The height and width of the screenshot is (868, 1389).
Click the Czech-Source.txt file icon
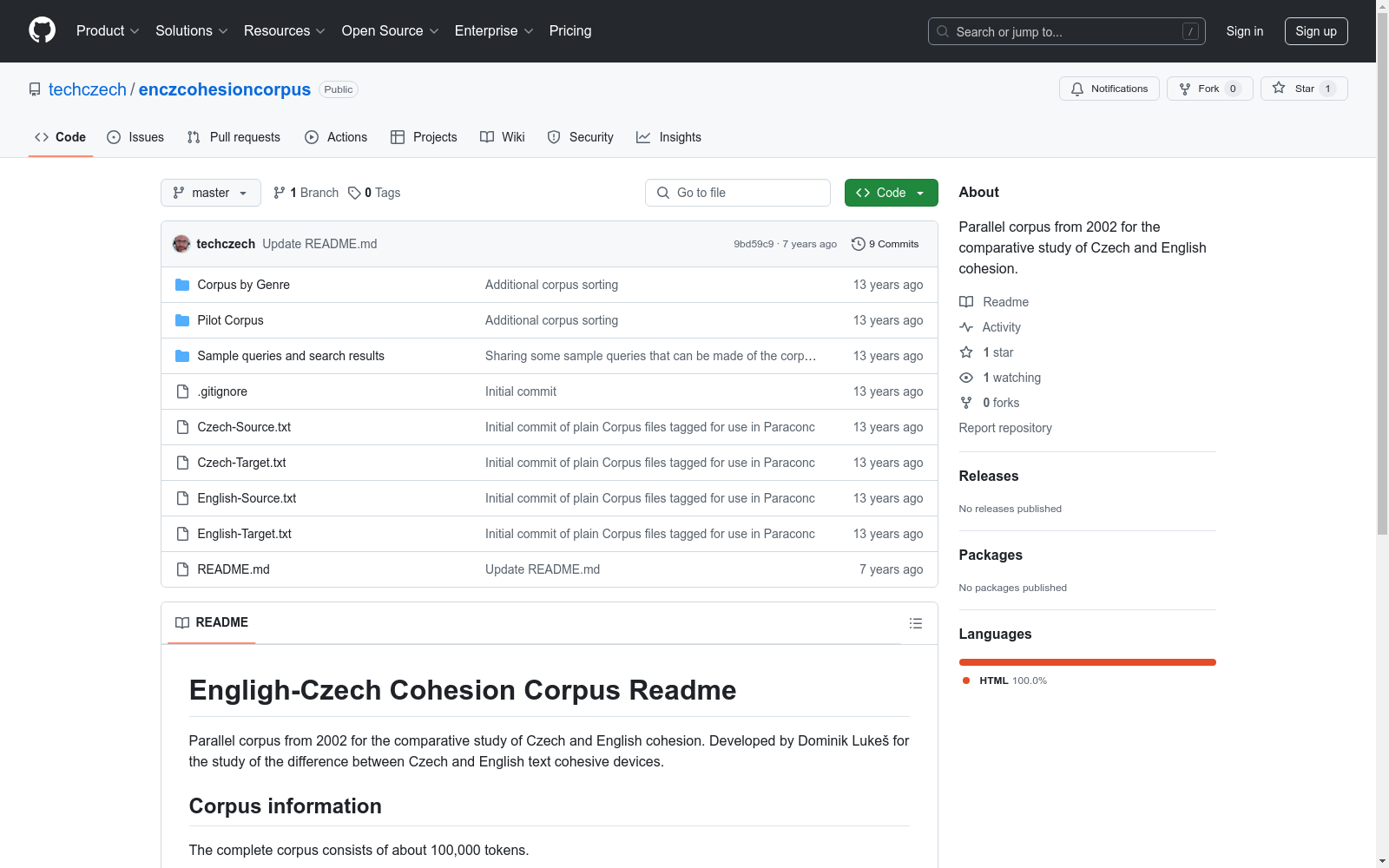[182, 427]
